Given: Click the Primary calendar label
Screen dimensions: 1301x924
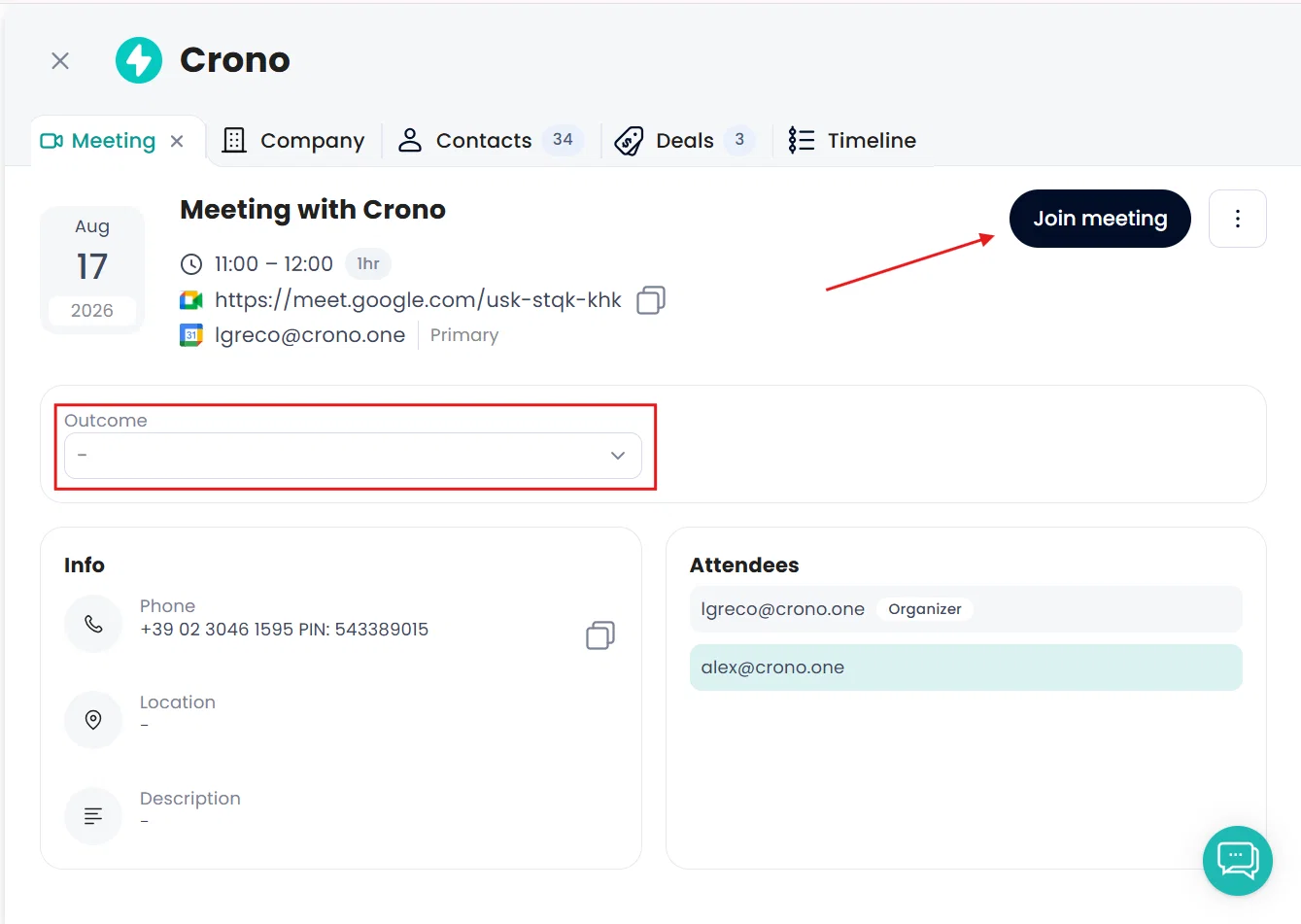Looking at the screenshot, I should click(464, 335).
